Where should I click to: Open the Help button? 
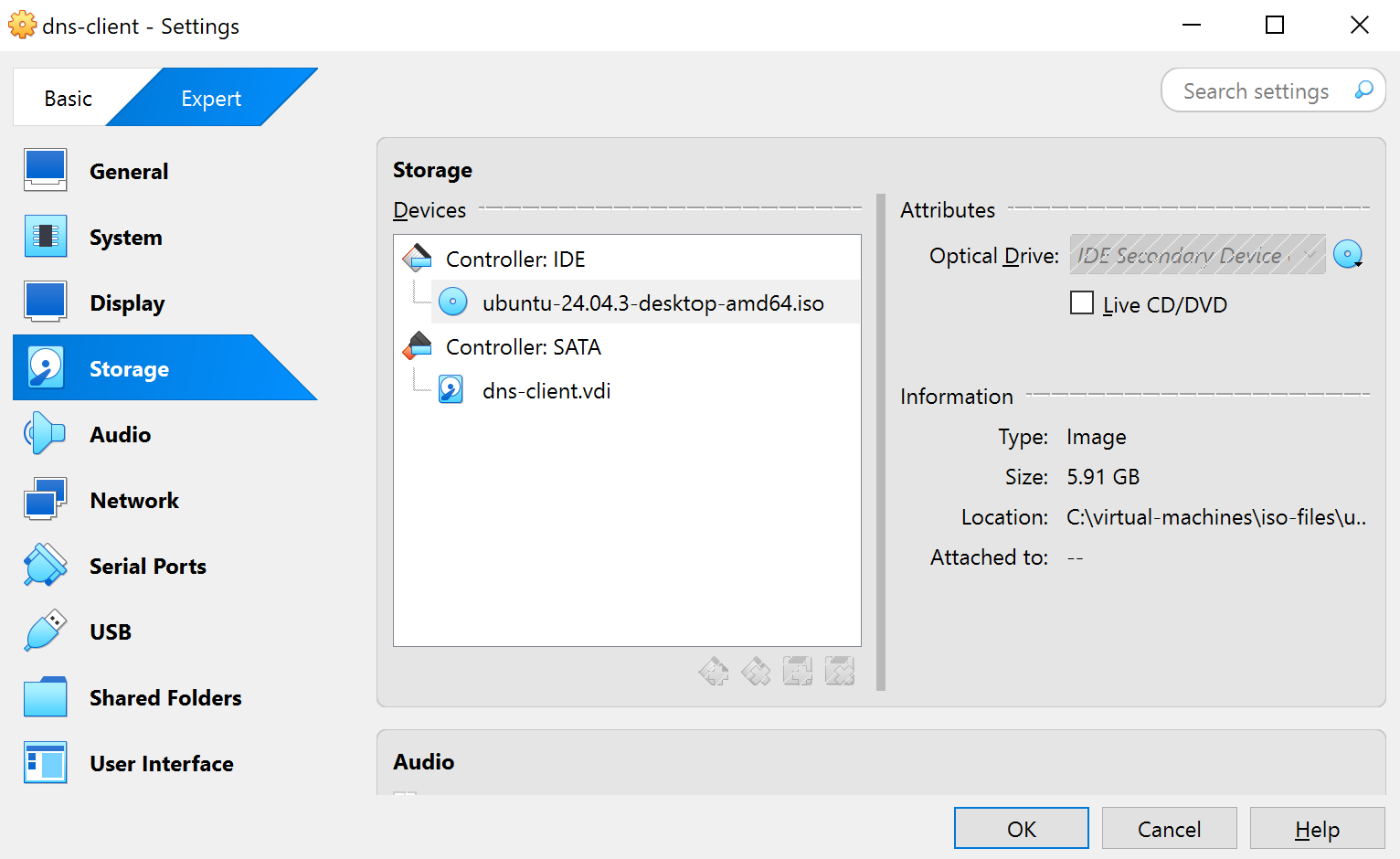[x=1318, y=829]
